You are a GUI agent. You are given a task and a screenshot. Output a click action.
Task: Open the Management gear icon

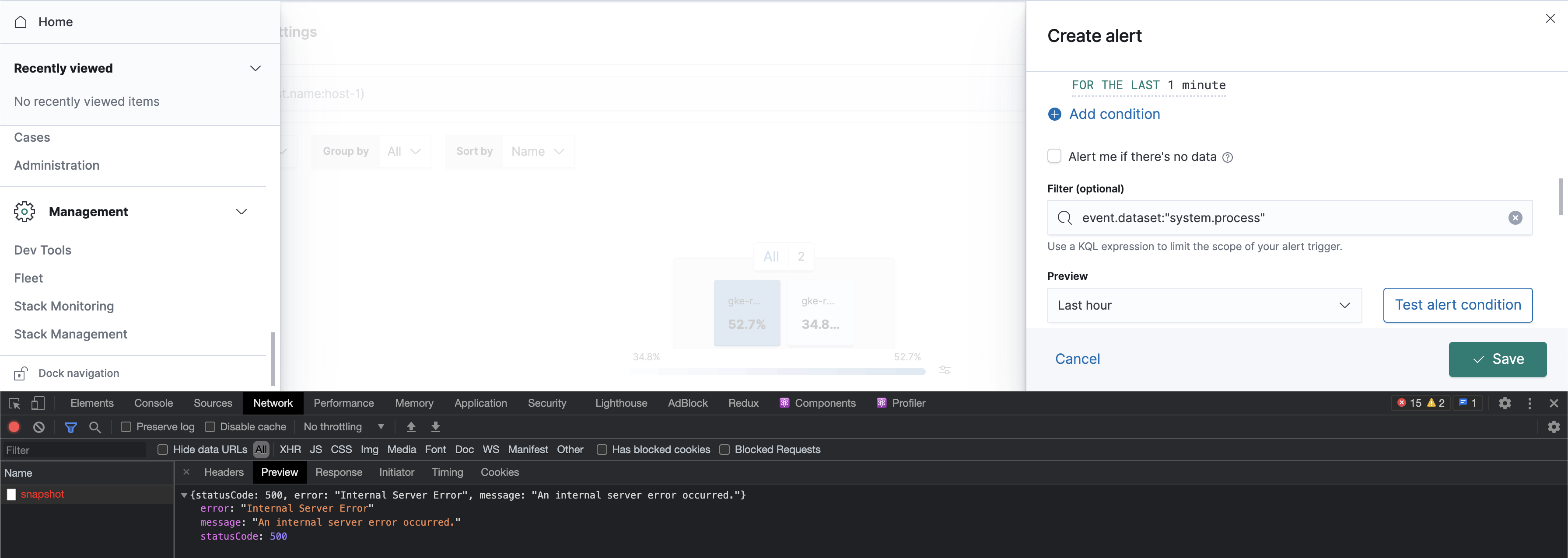point(24,212)
